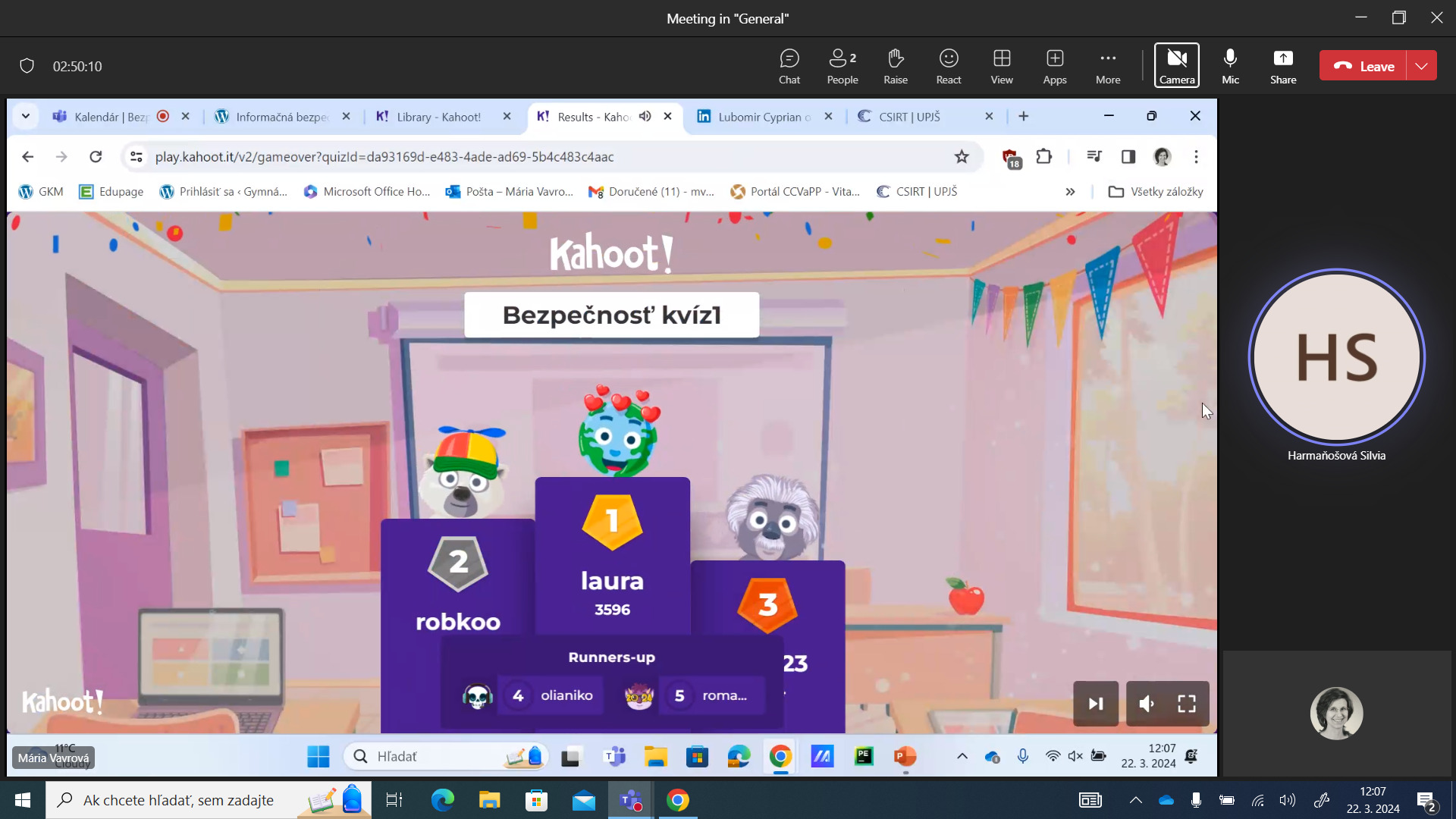Open the Microsoft Office Home bookmark

367,192
